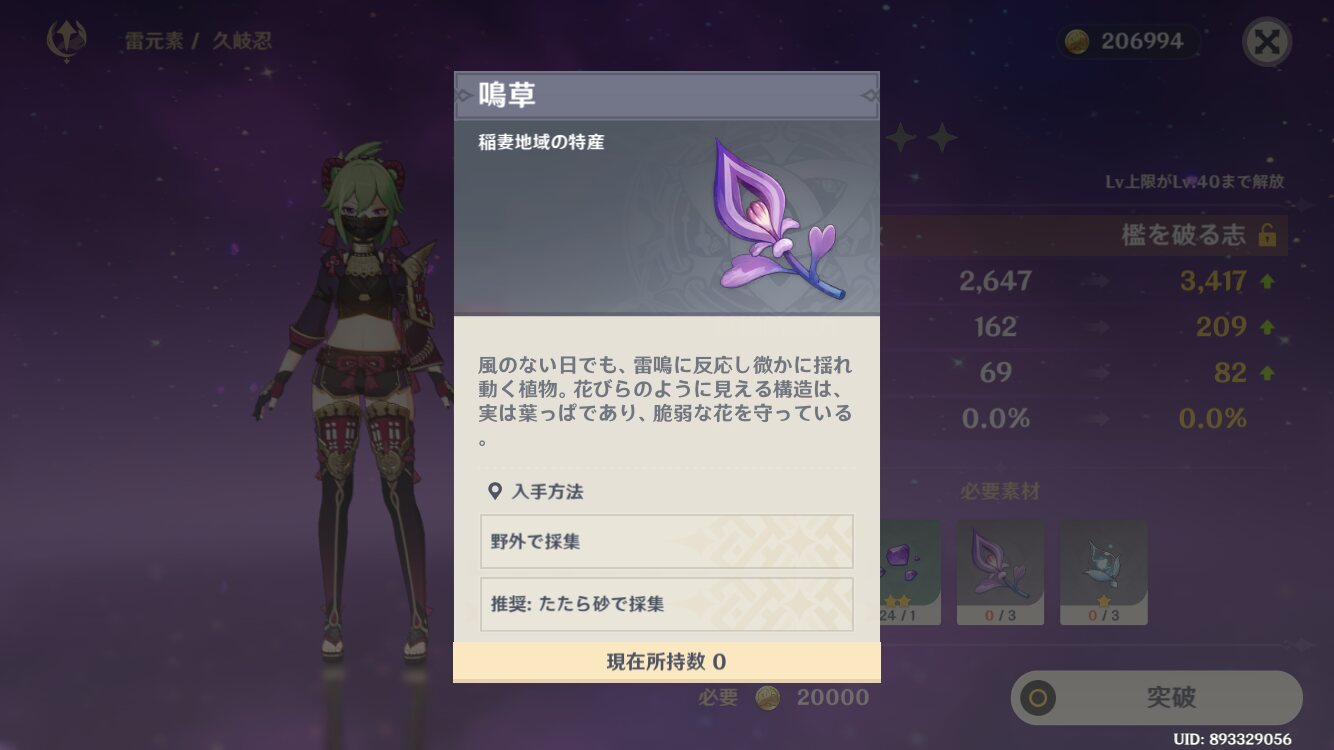This screenshot has height=750, width=1334.
Task: Click the location pin icon by 入手方法
Action: tap(494, 492)
